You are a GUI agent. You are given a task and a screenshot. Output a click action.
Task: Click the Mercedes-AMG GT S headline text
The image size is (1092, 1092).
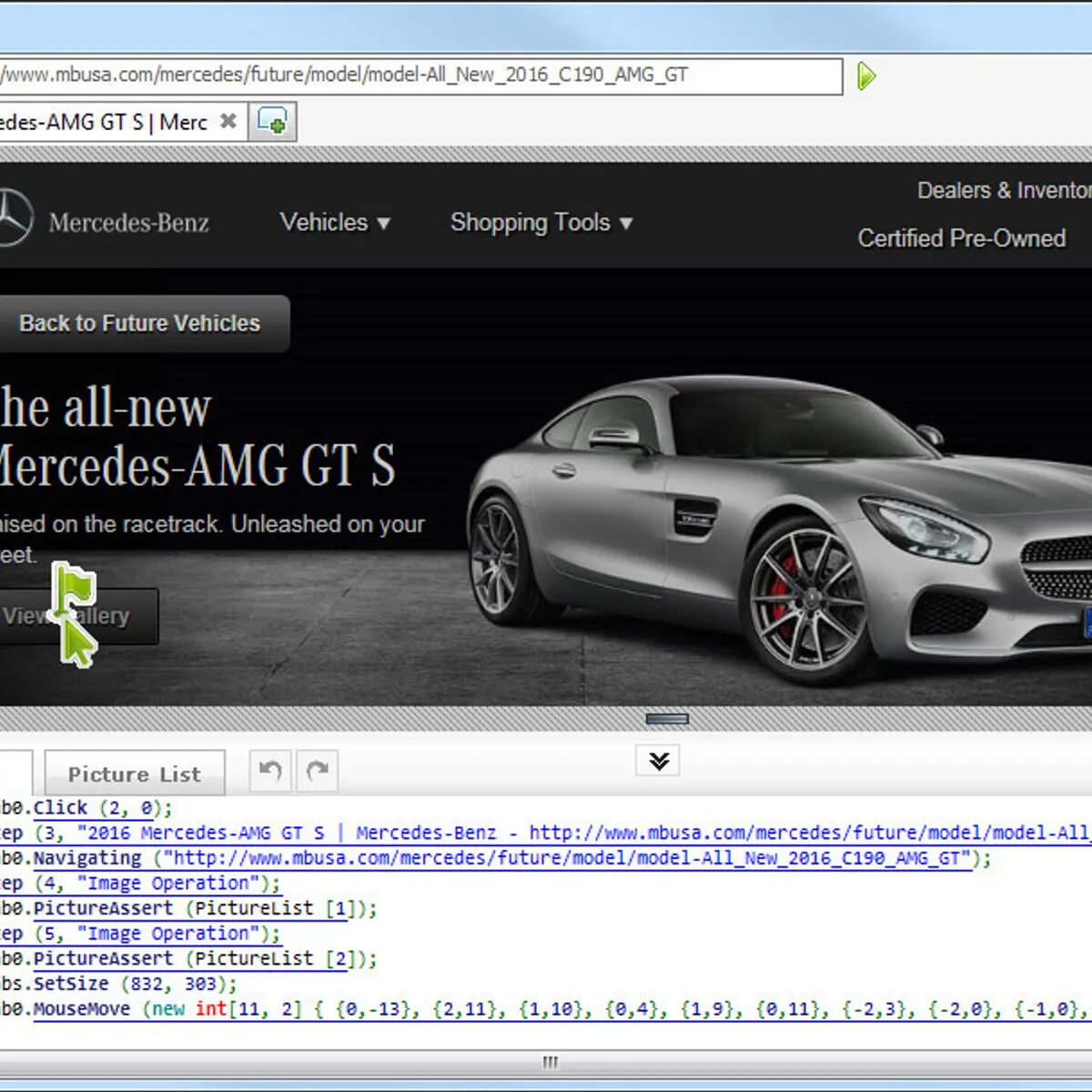tap(197, 466)
